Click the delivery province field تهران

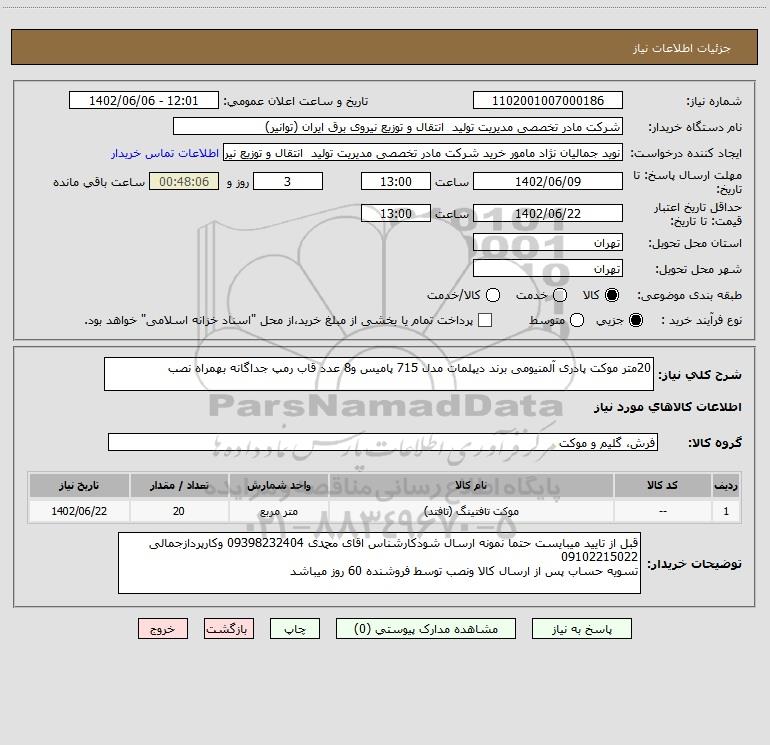548,242
